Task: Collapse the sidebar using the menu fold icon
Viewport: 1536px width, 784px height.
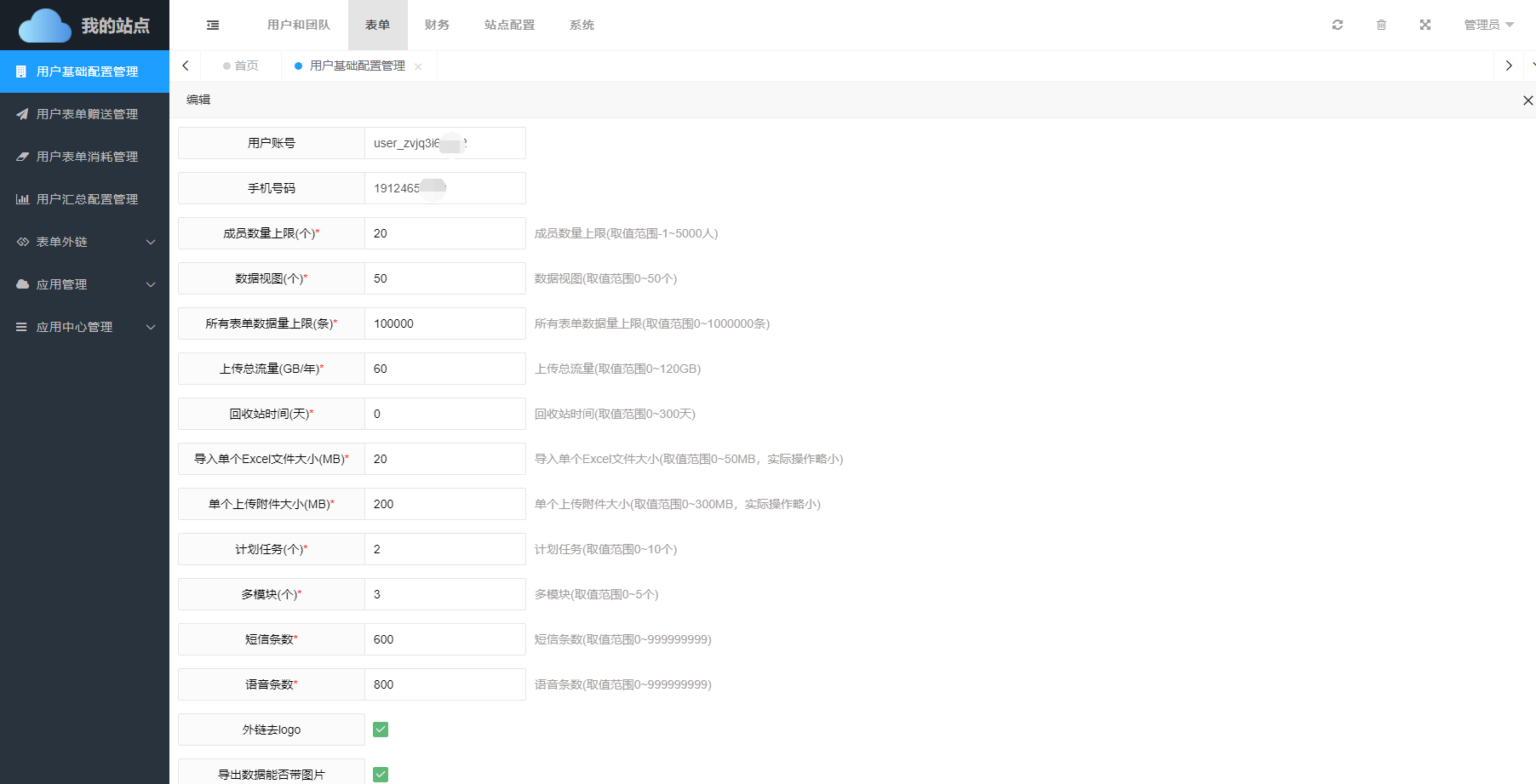Action: tap(213, 26)
